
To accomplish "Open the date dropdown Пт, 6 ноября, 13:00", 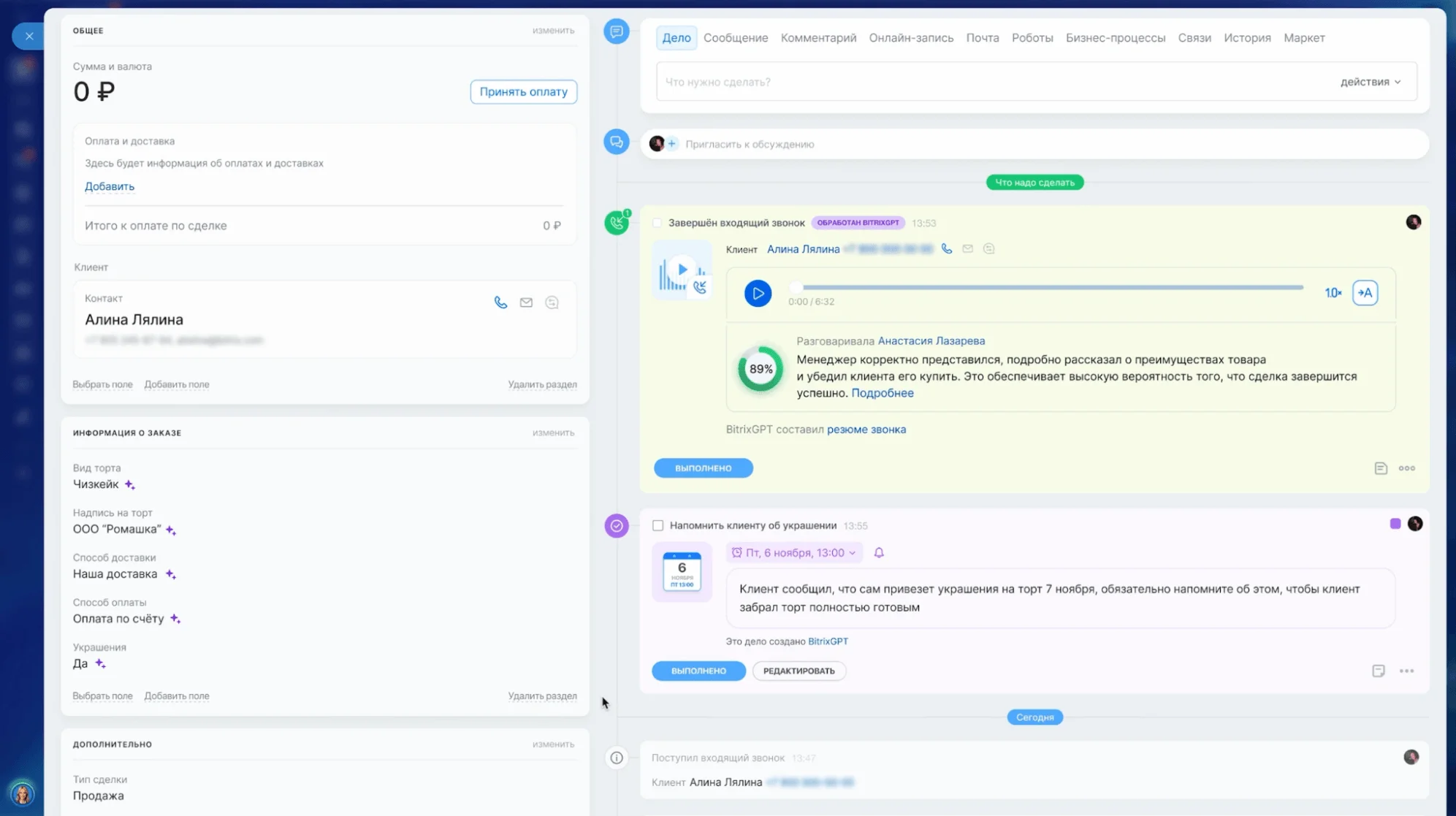I will point(794,553).
